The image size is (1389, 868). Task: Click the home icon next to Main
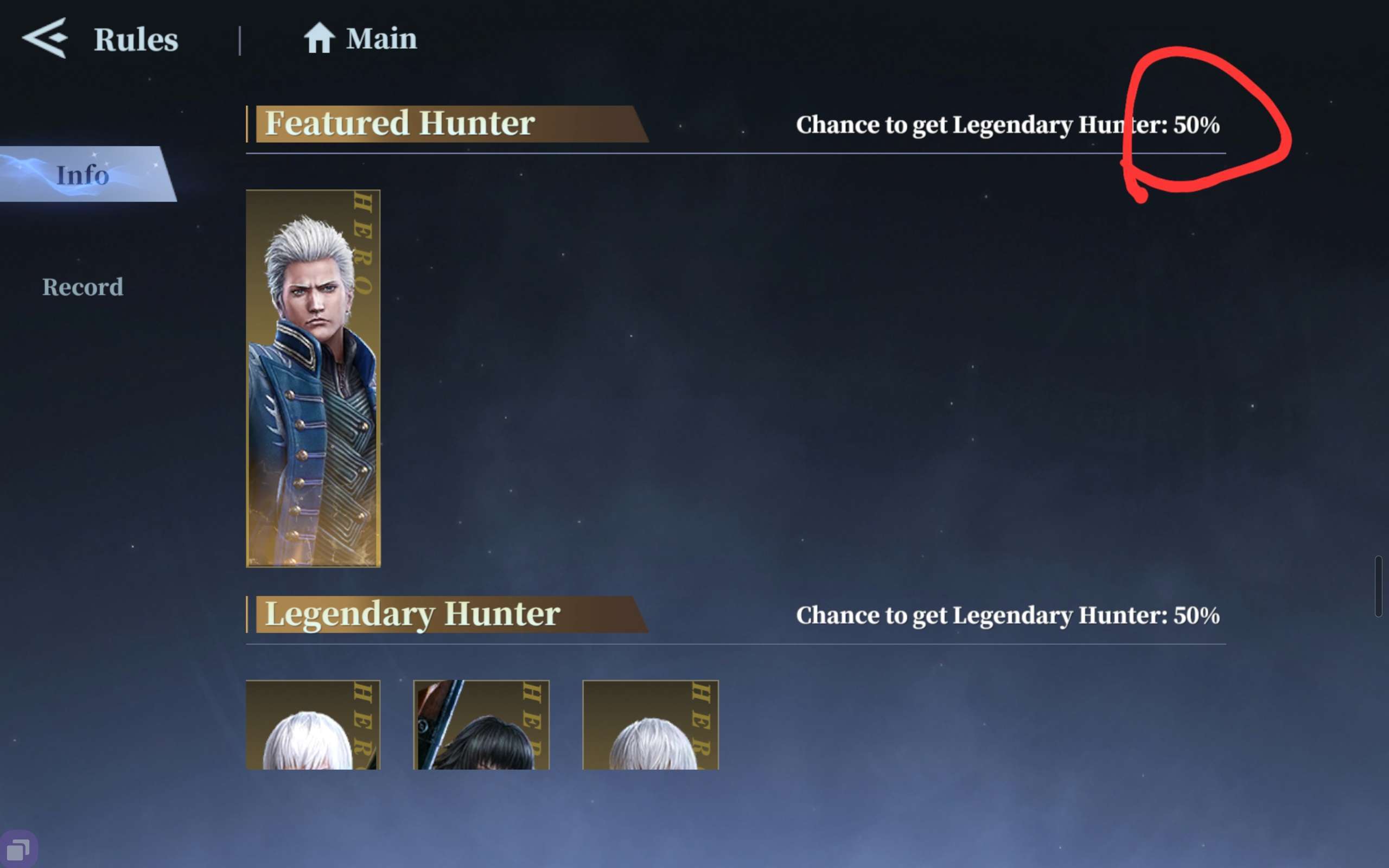pyautogui.click(x=319, y=38)
